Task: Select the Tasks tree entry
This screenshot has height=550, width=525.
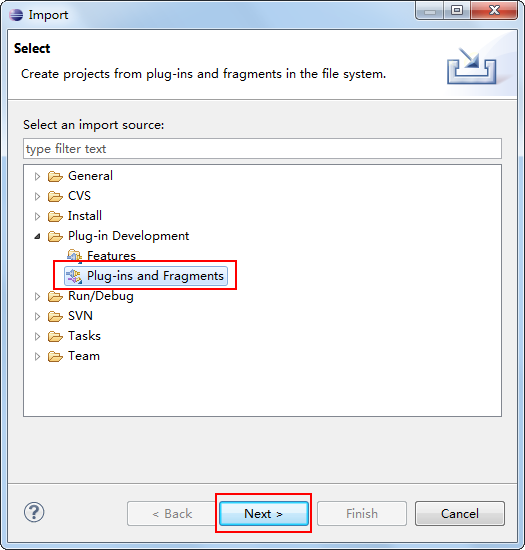Action: (x=85, y=336)
